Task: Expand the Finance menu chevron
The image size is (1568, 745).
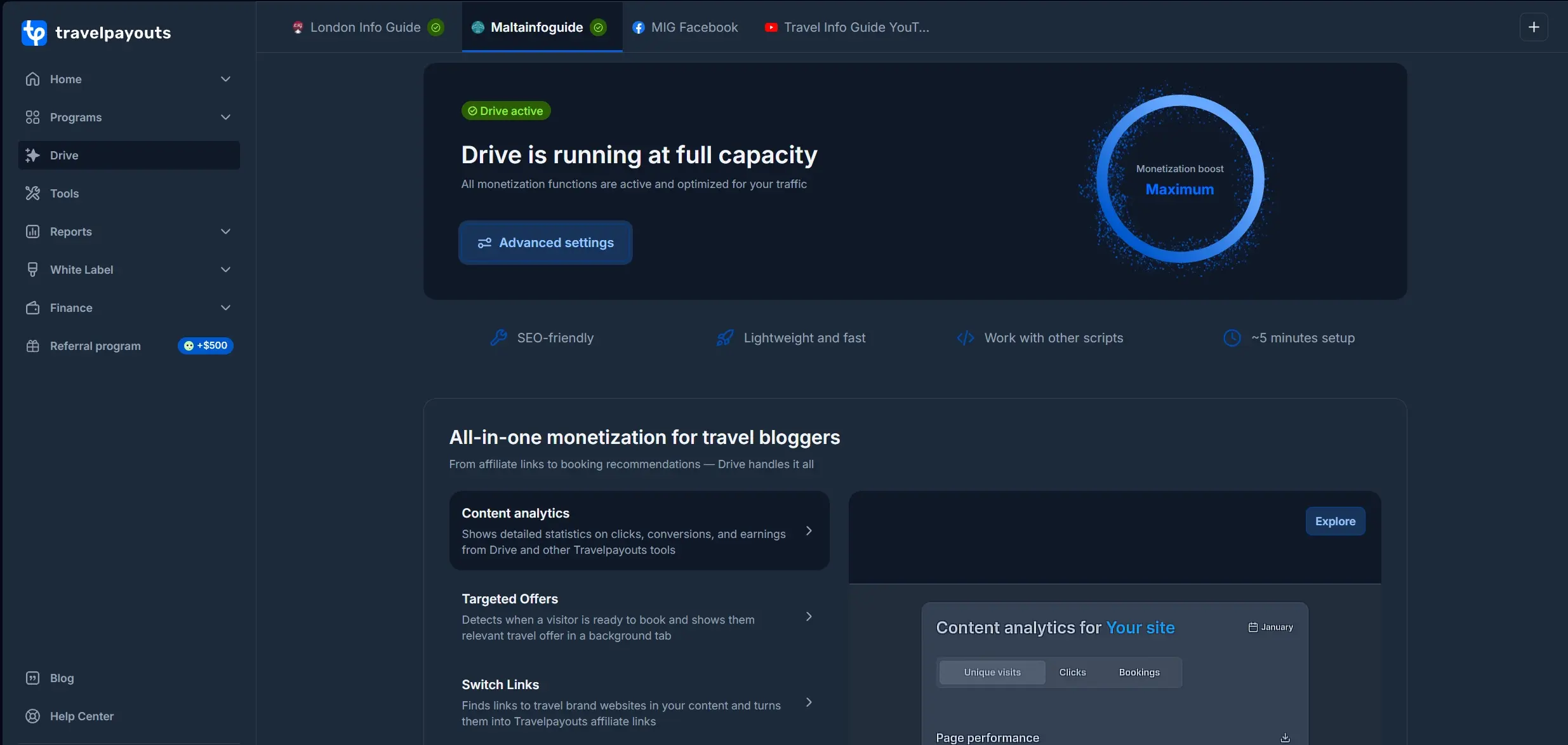Action: pyautogui.click(x=225, y=307)
